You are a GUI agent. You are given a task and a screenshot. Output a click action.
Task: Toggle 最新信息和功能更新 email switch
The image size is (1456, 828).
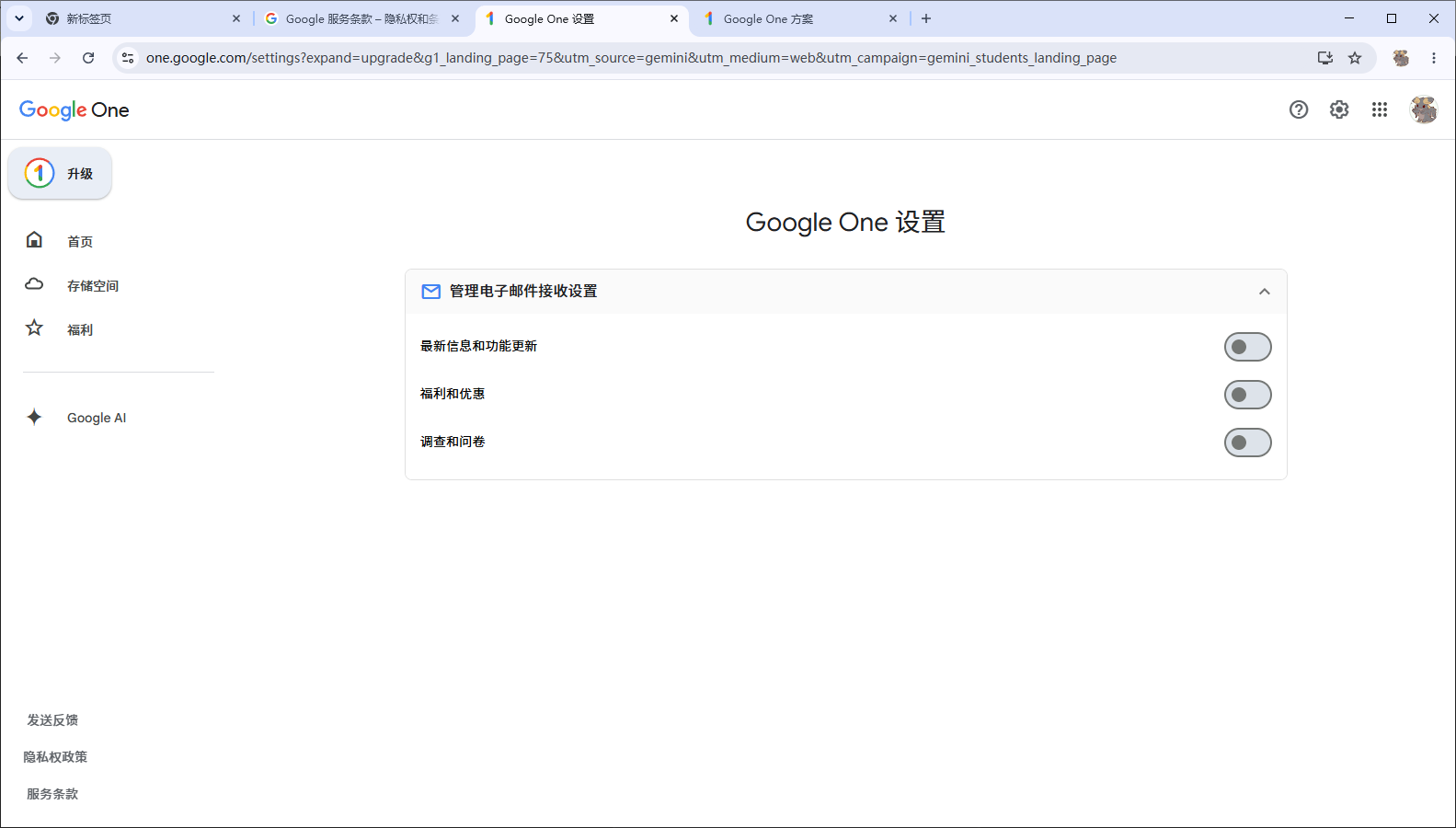click(x=1248, y=347)
